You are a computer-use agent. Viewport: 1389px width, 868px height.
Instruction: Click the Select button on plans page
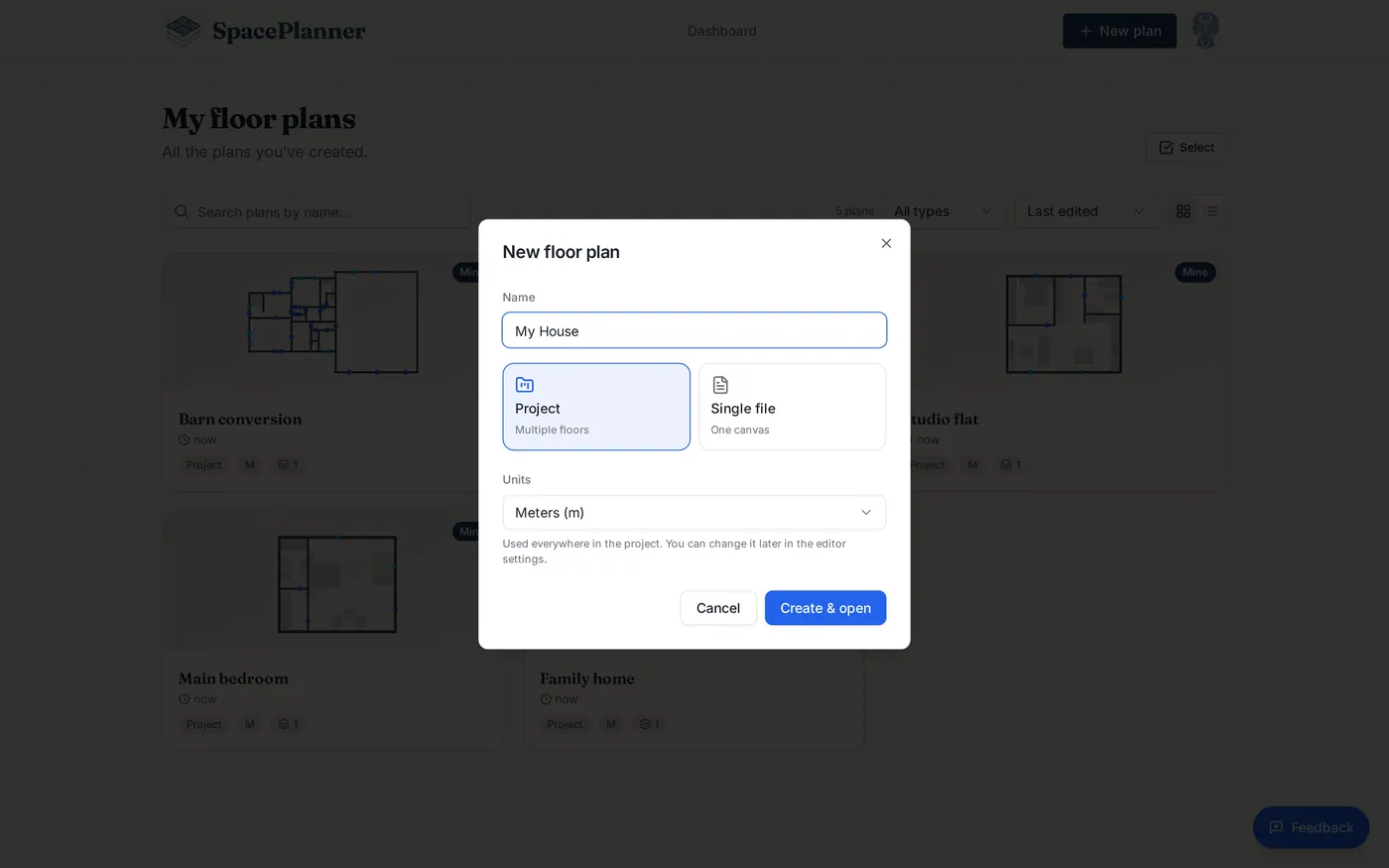coord(1187,148)
